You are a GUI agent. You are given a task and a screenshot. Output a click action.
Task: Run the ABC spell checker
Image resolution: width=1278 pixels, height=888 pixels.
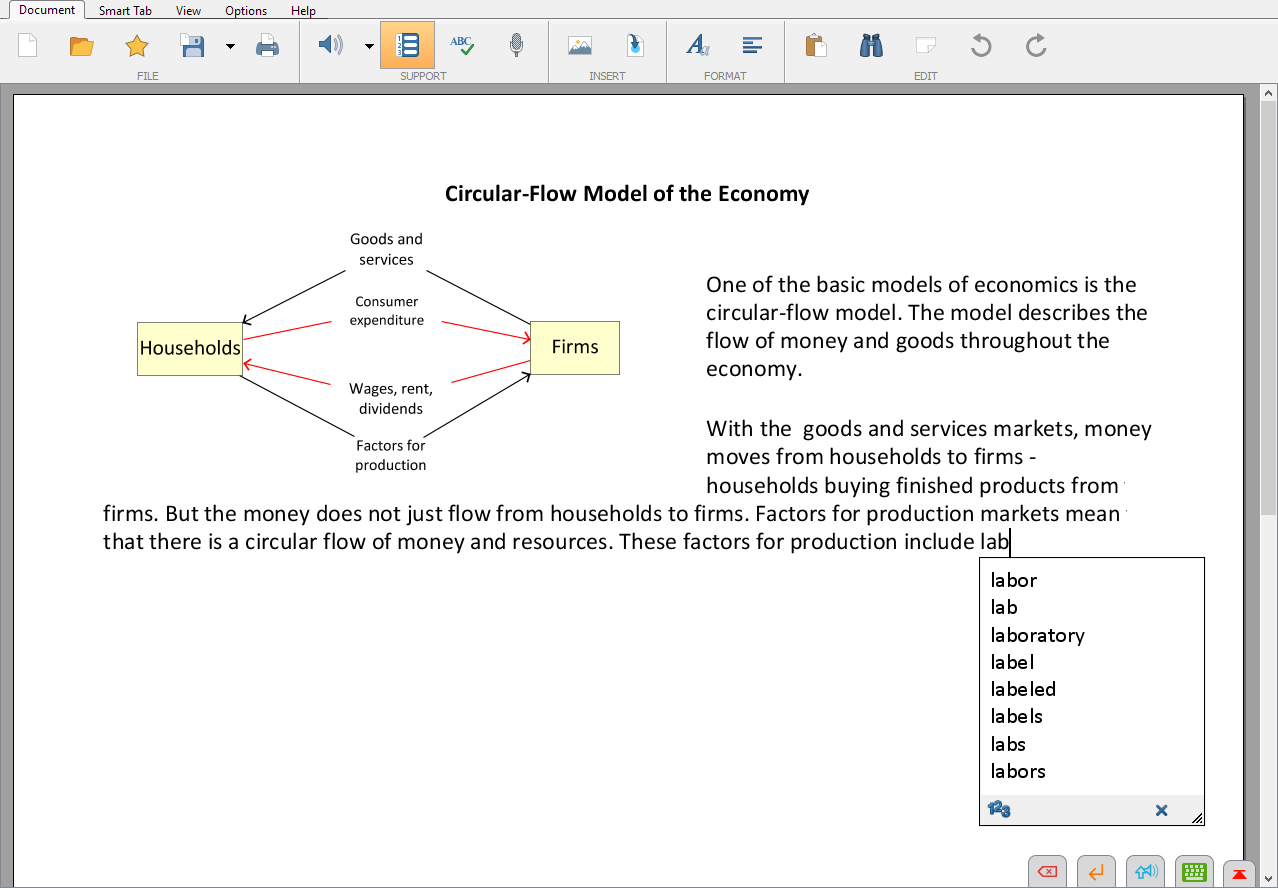point(461,45)
